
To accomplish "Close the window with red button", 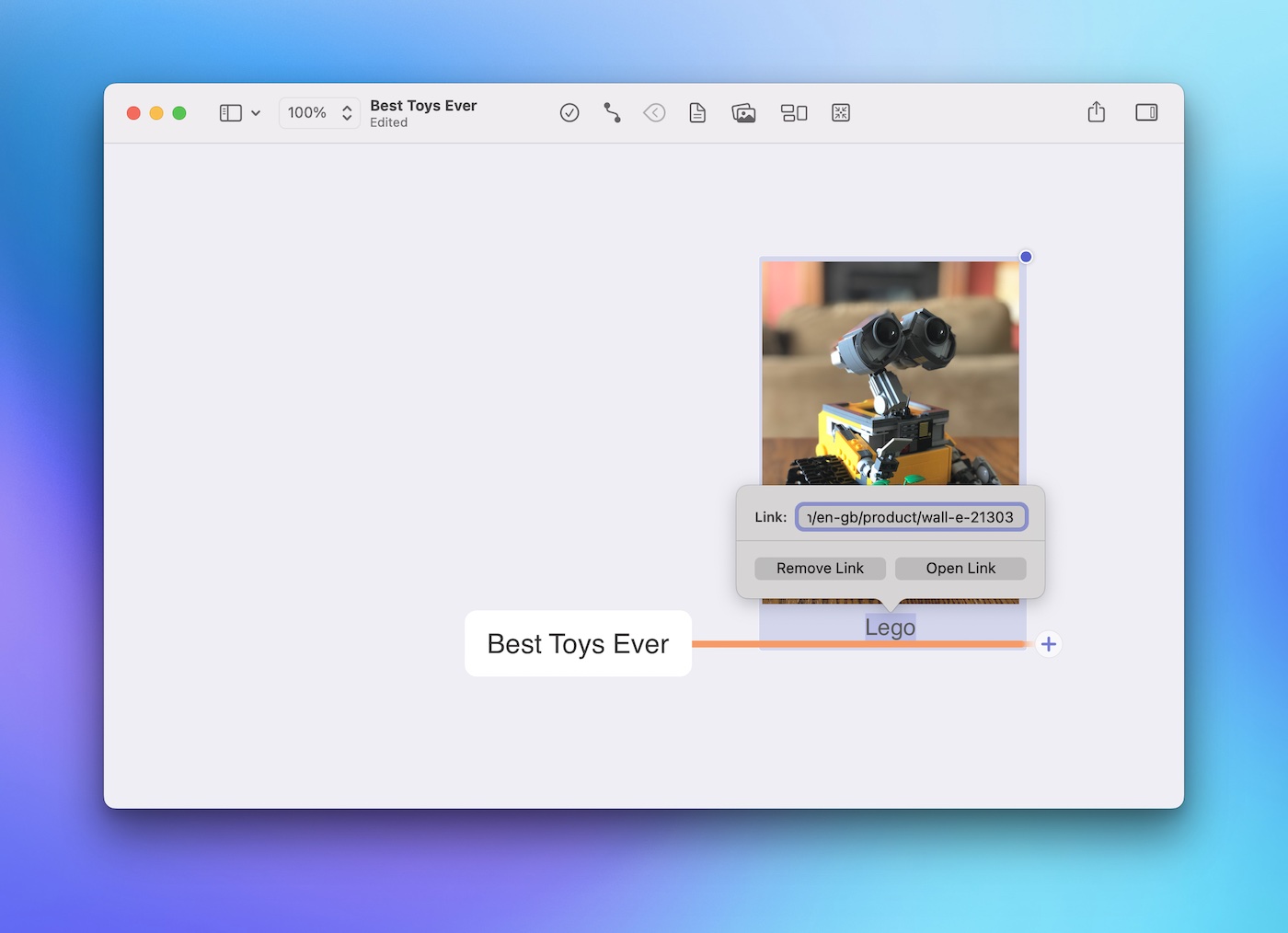I will (x=133, y=113).
